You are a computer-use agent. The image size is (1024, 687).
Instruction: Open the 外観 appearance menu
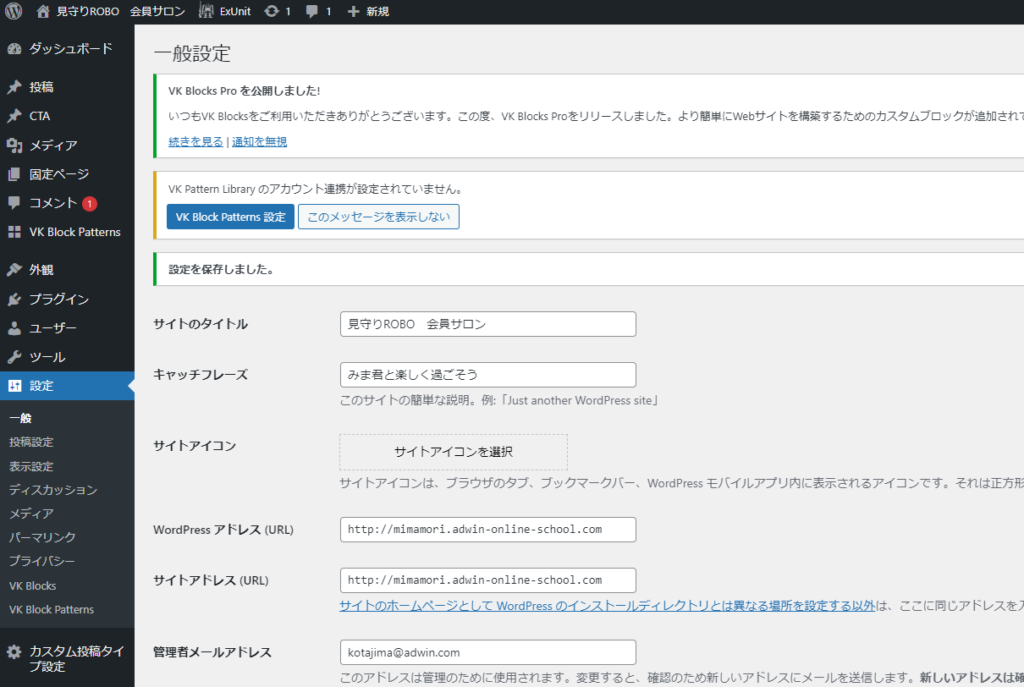click(41, 270)
